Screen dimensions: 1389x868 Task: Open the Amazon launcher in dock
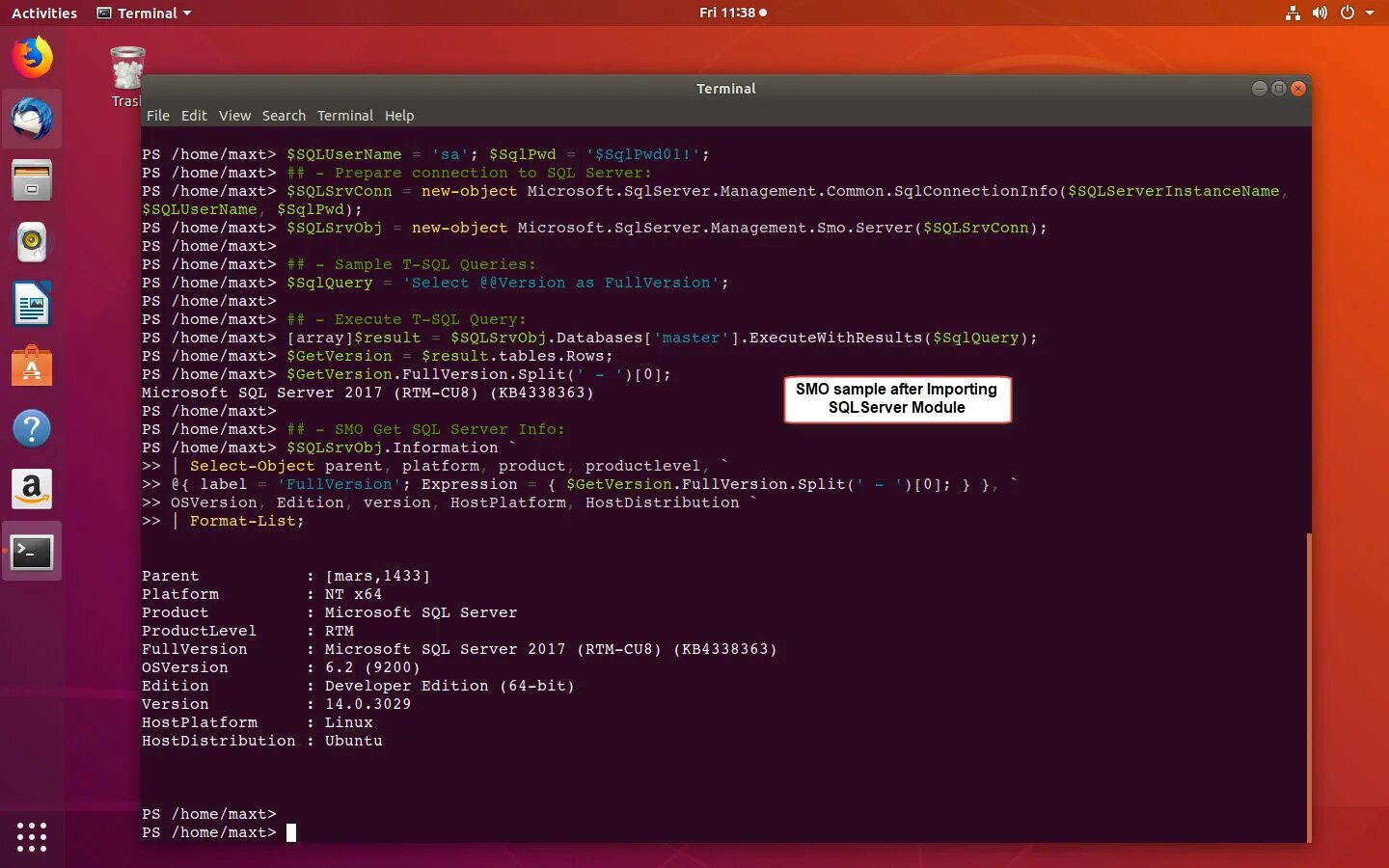coord(32,490)
